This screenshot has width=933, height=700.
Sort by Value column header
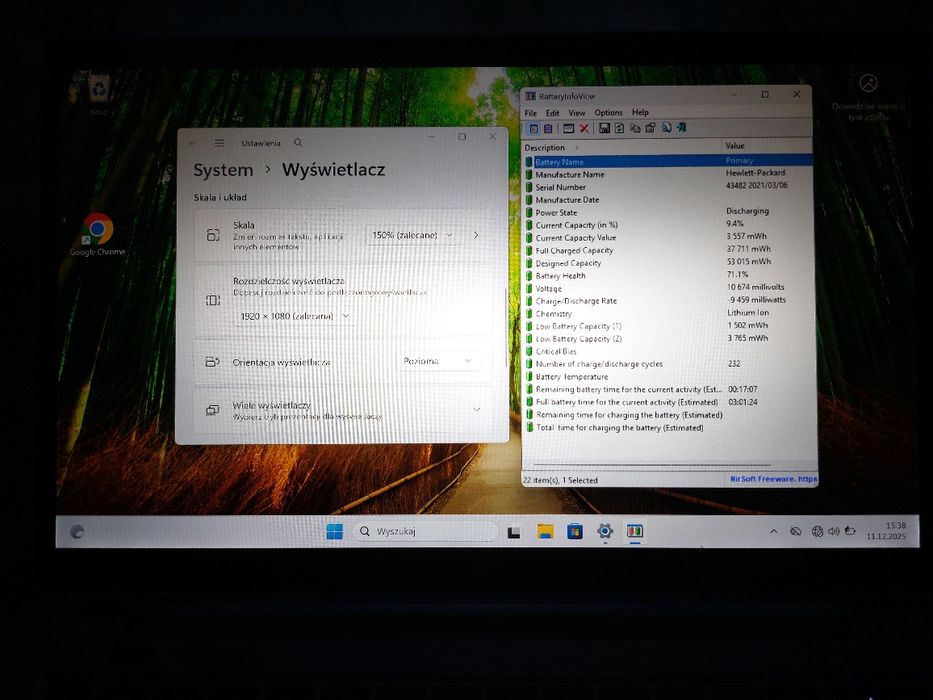pos(767,146)
